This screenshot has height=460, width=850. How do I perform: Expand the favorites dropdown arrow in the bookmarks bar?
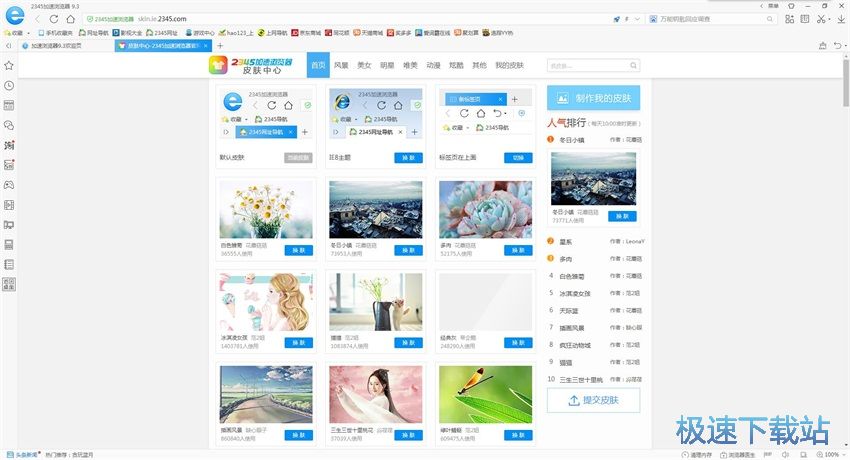(x=28, y=33)
